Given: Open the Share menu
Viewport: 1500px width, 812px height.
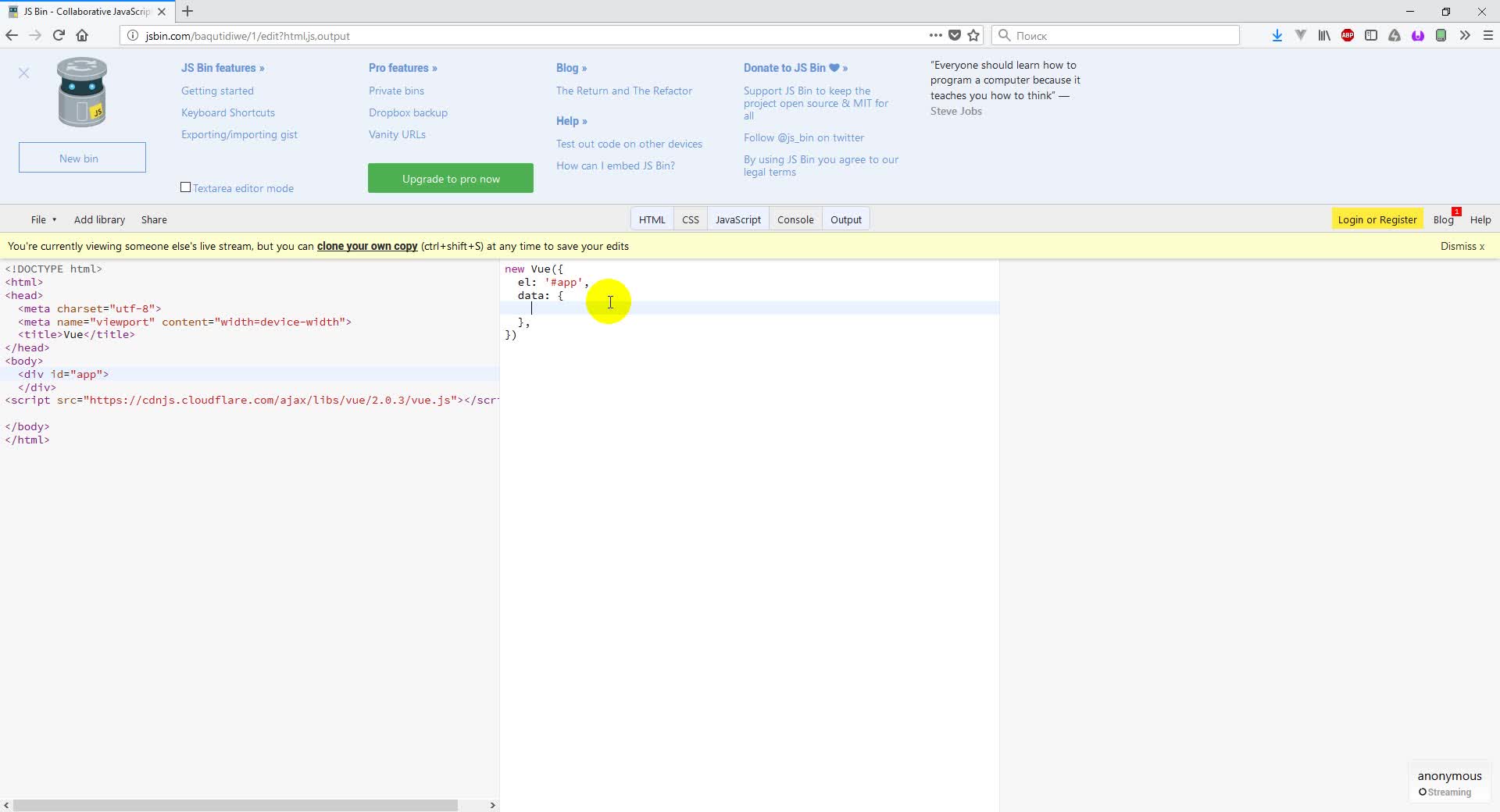Looking at the screenshot, I should pos(154,219).
